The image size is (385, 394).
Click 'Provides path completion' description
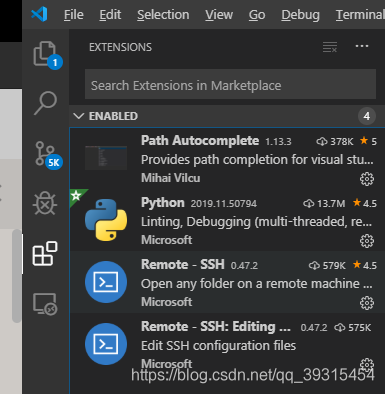pyautogui.click(x=257, y=160)
